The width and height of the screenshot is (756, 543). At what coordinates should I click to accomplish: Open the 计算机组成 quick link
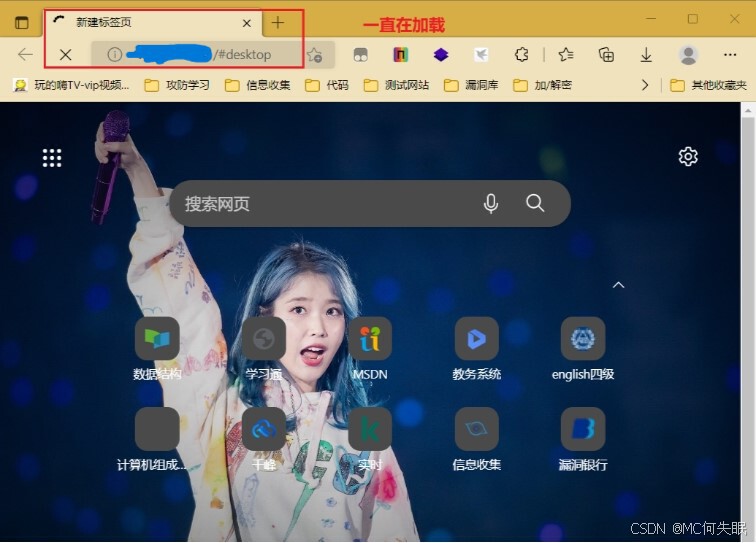(x=154, y=439)
